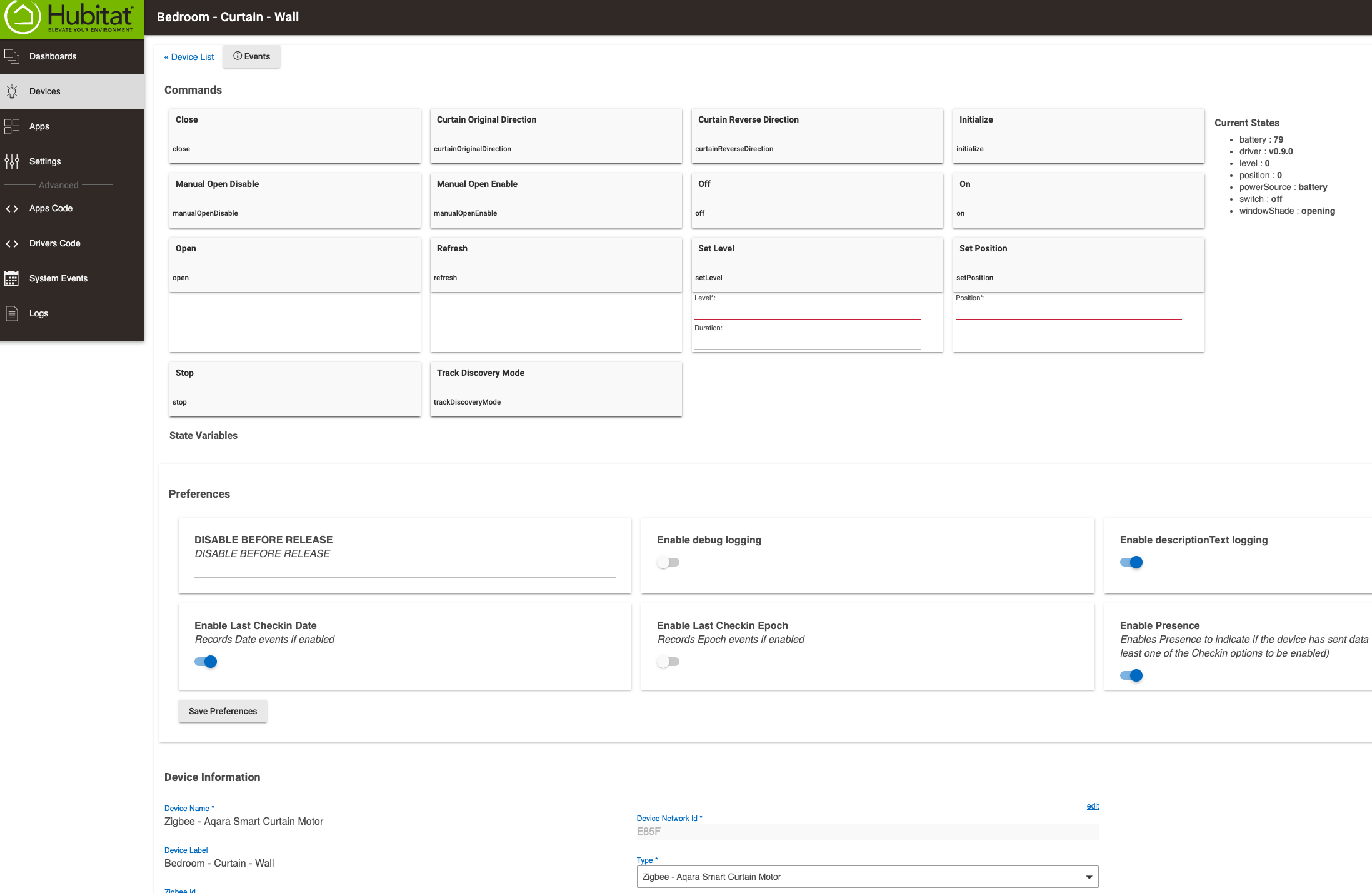Toggle Enable descriptionText logging switch

point(1131,562)
